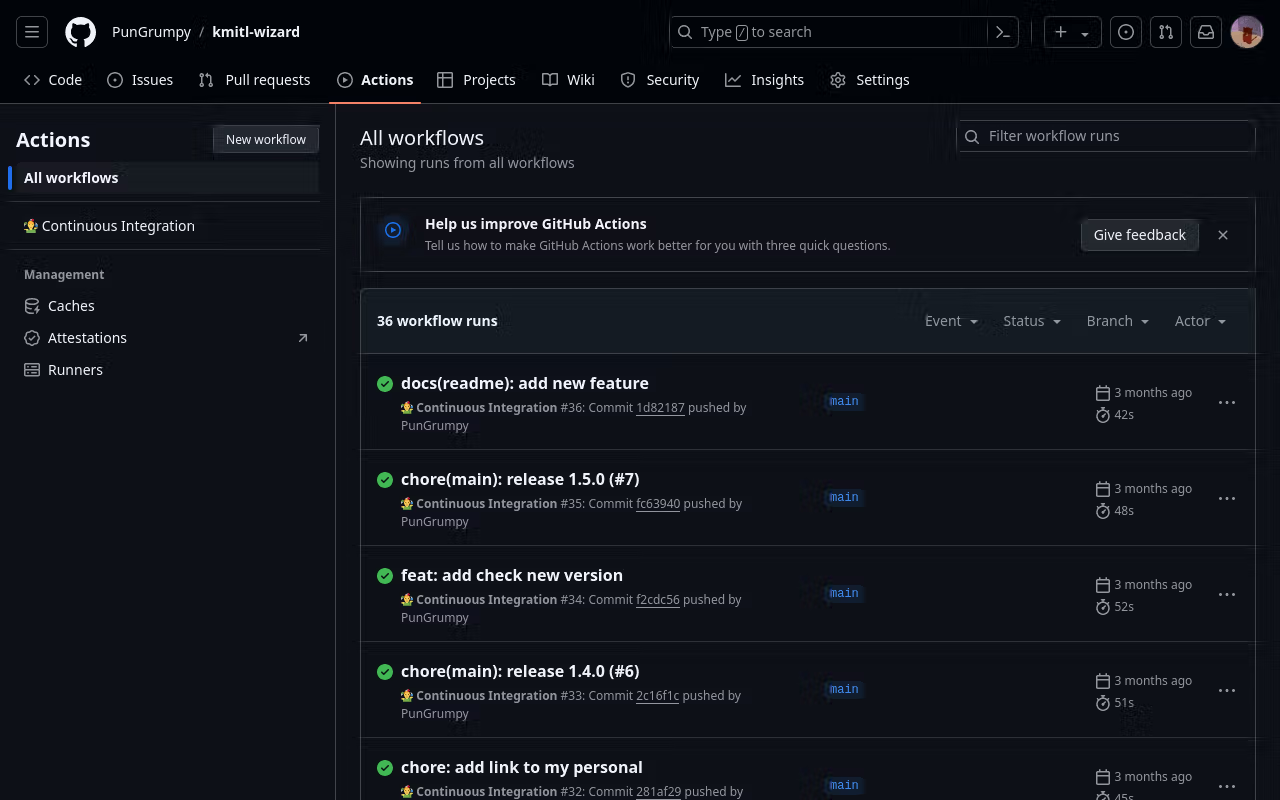Open the notifications inbox icon
Screen dimensions: 1280x800
pyautogui.click(x=1206, y=32)
